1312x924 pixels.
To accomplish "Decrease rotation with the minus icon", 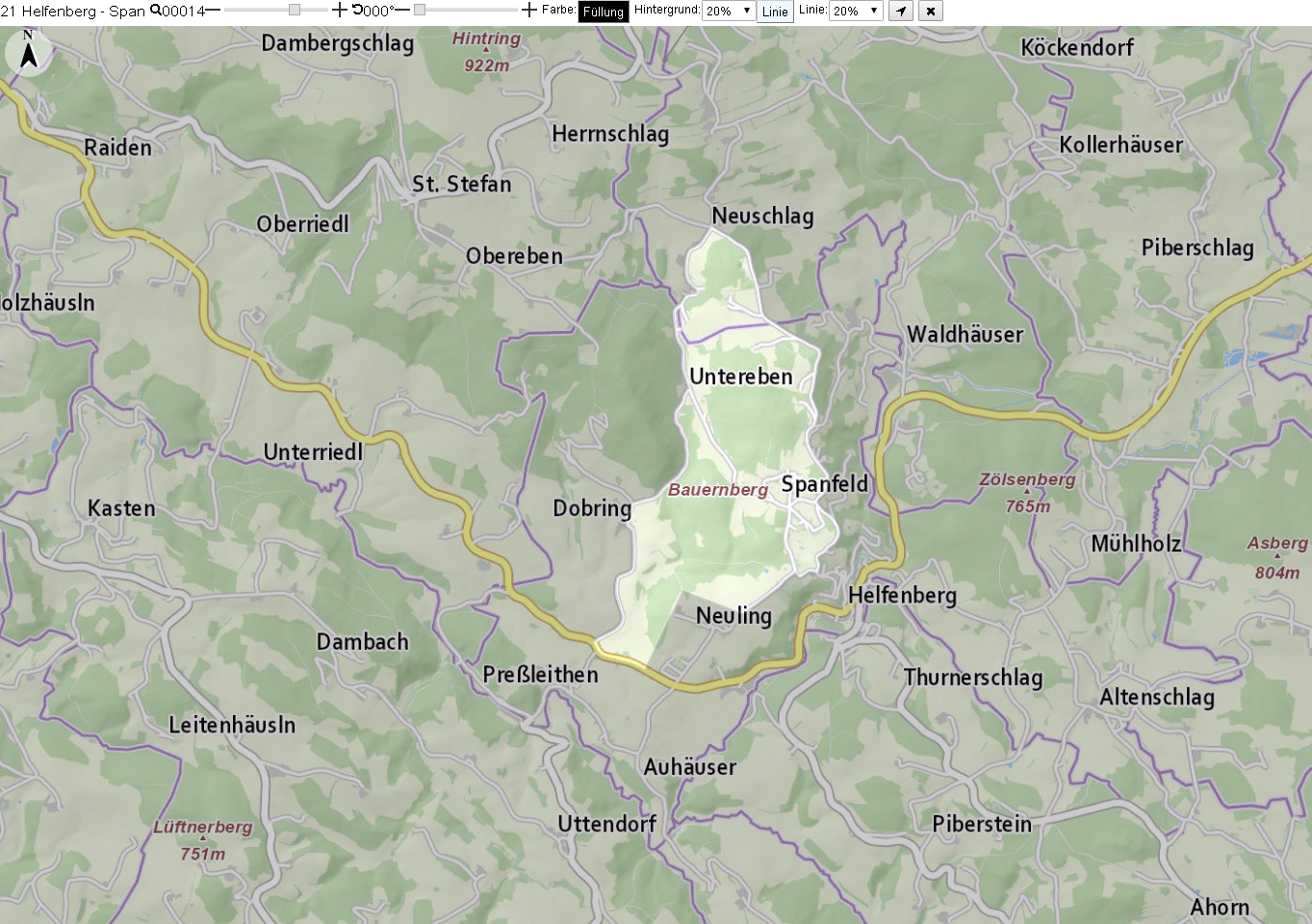I will pos(402,11).
